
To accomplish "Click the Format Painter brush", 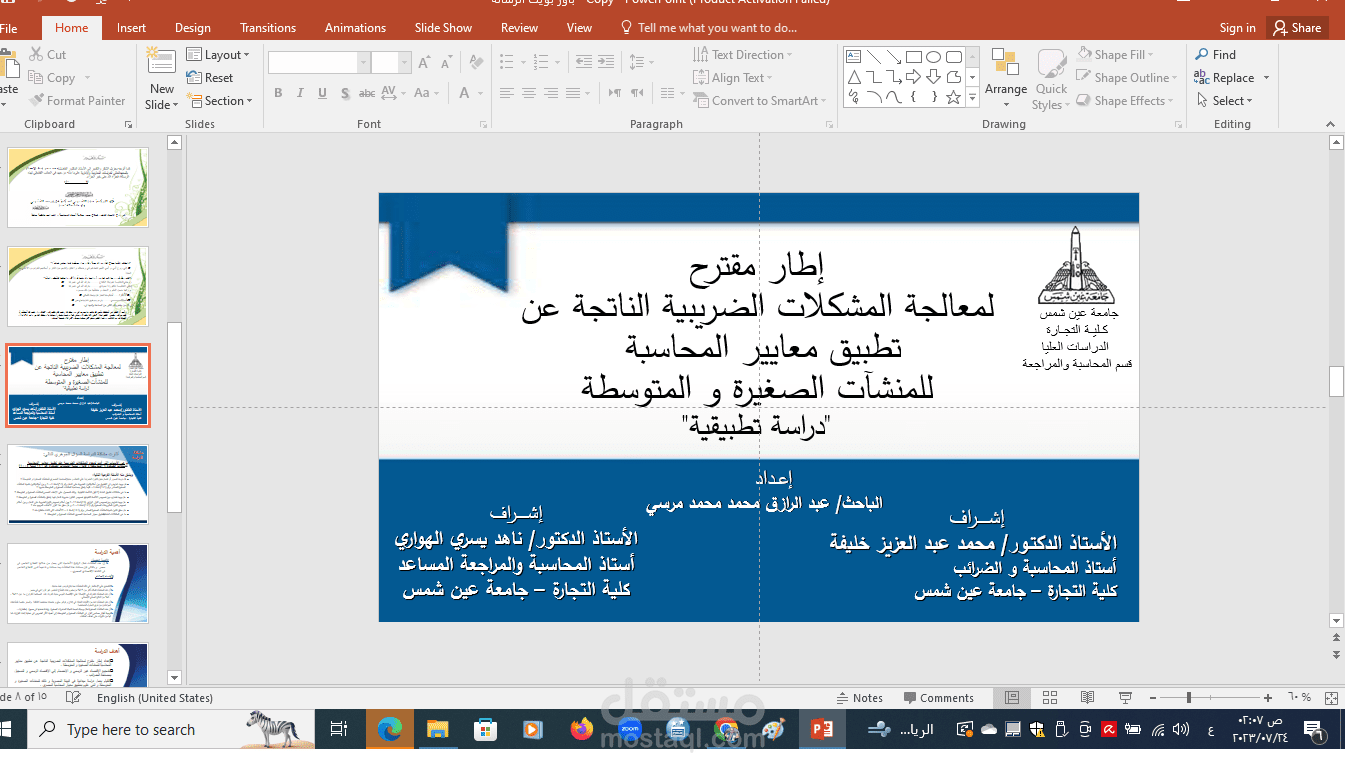I will [x=77, y=101].
